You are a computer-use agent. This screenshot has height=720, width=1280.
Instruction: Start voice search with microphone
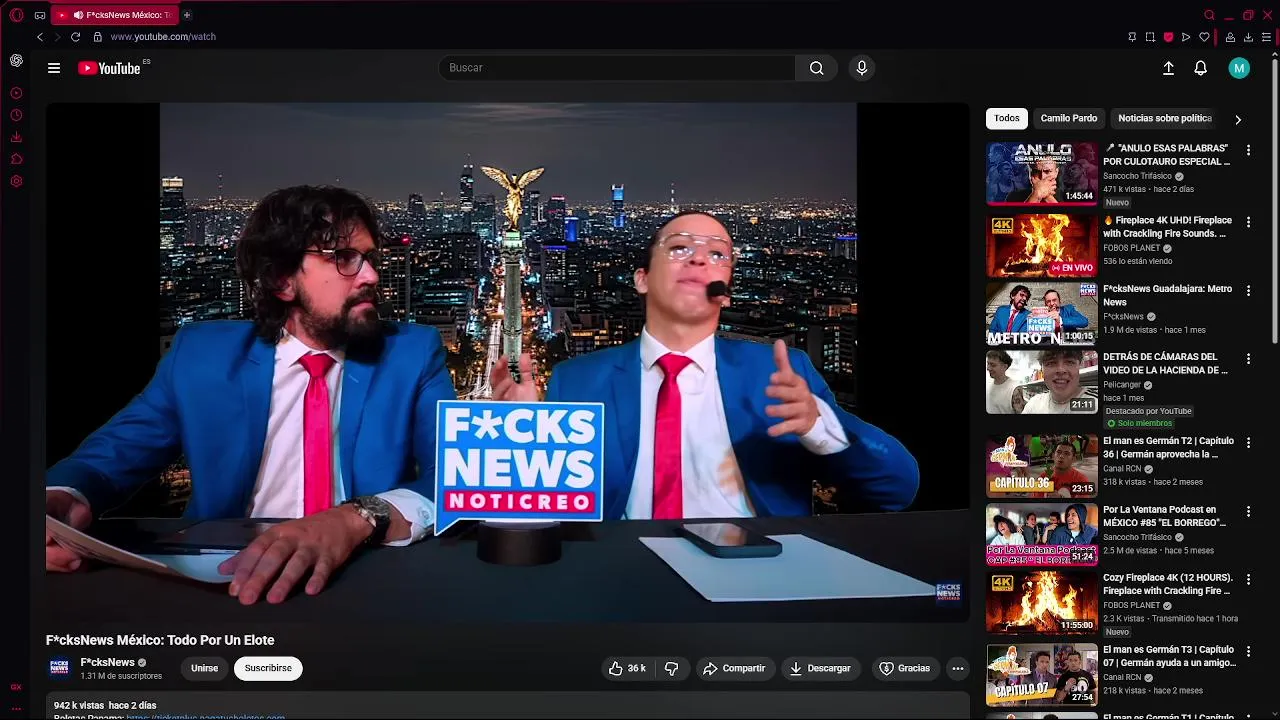click(862, 68)
